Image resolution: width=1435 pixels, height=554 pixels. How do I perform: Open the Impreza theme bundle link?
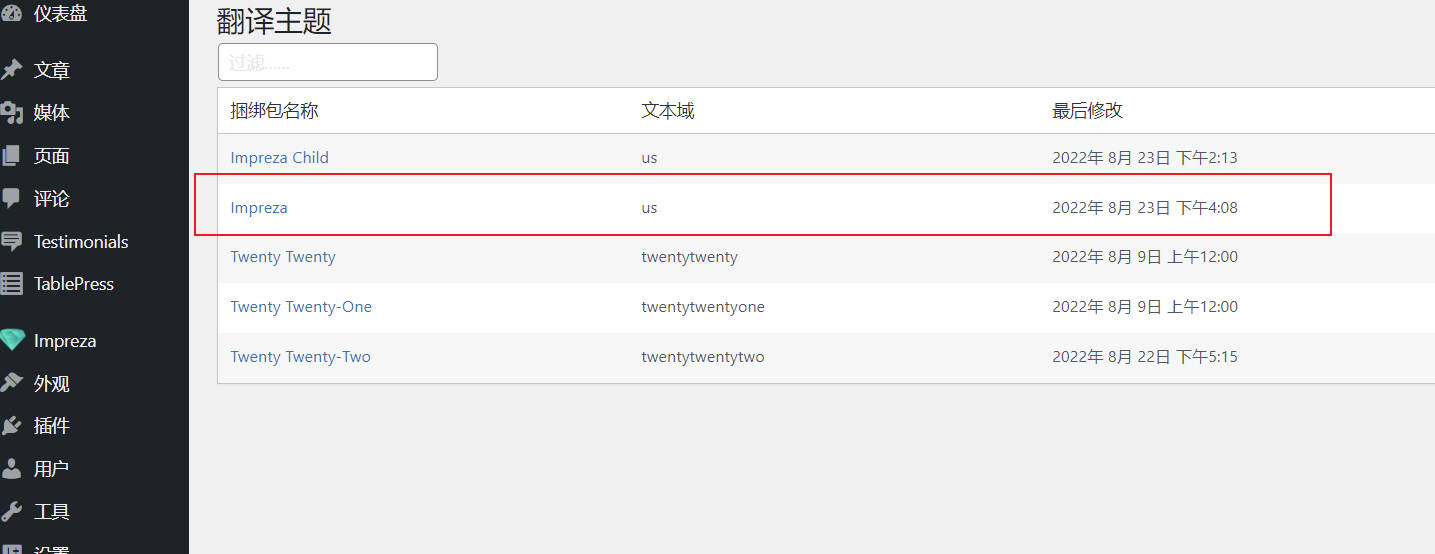pos(259,208)
